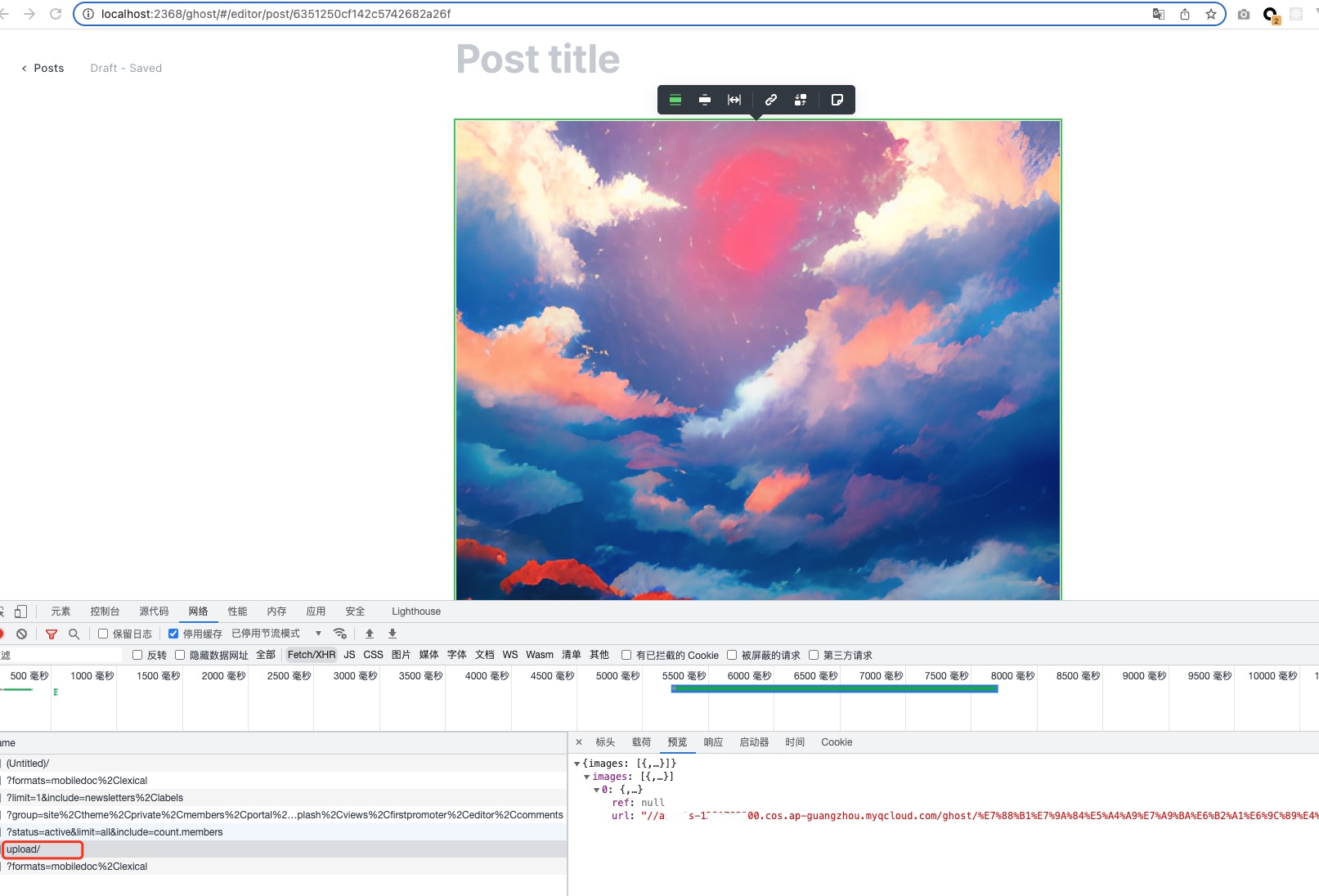The width and height of the screenshot is (1319, 896).
Task: Filter requests by 全部
Action: (266, 655)
